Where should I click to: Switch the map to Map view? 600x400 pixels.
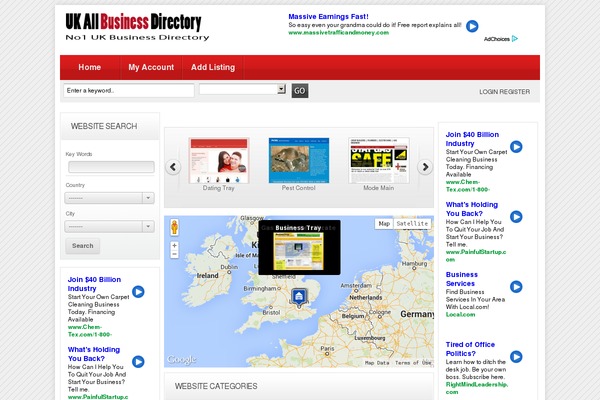coord(384,224)
